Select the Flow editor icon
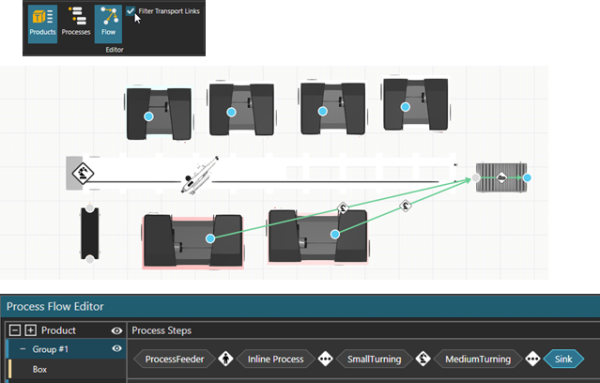This screenshot has height=383, width=600. coord(108,24)
